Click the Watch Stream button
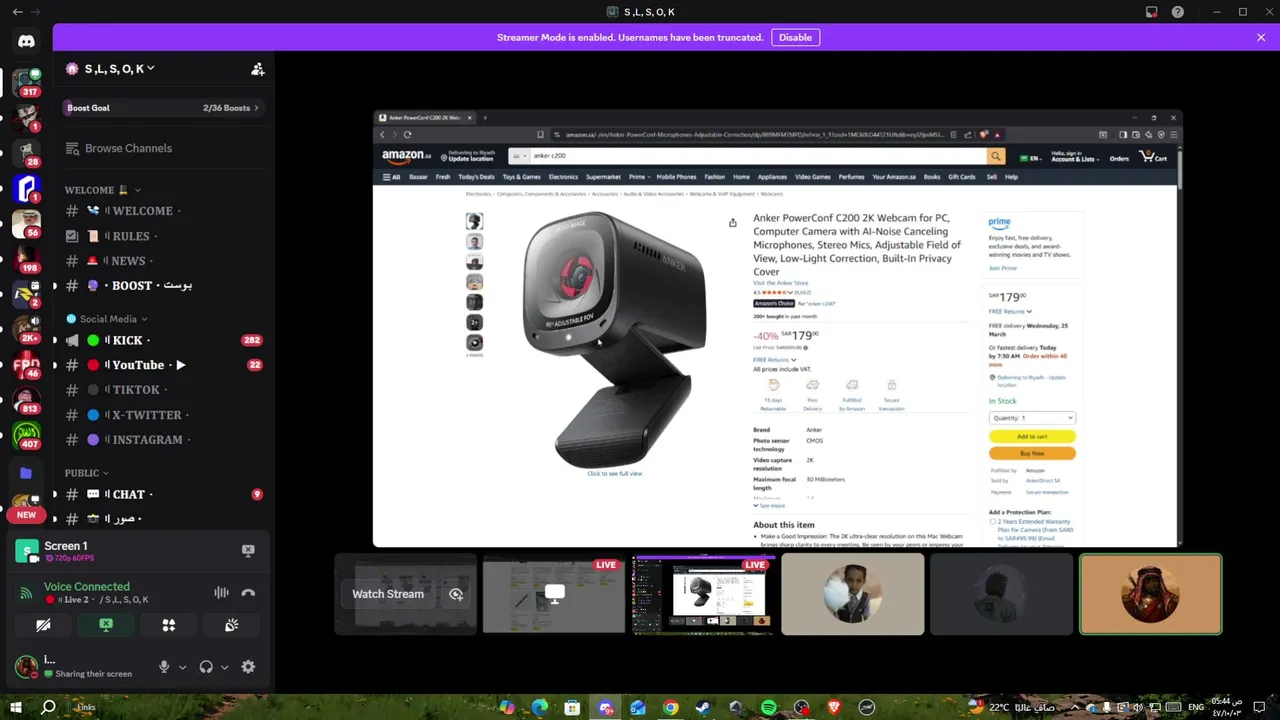 point(388,594)
